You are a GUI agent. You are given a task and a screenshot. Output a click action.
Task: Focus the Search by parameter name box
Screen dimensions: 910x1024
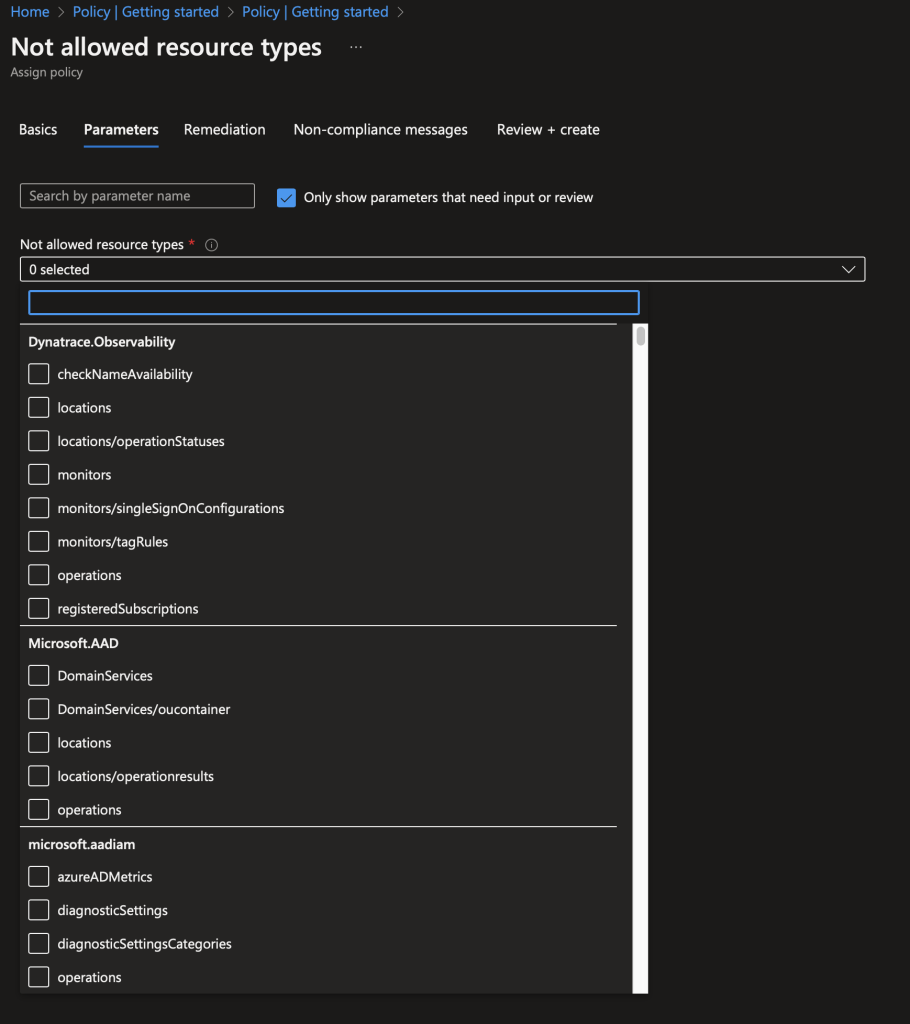click(x=137, y=196)
